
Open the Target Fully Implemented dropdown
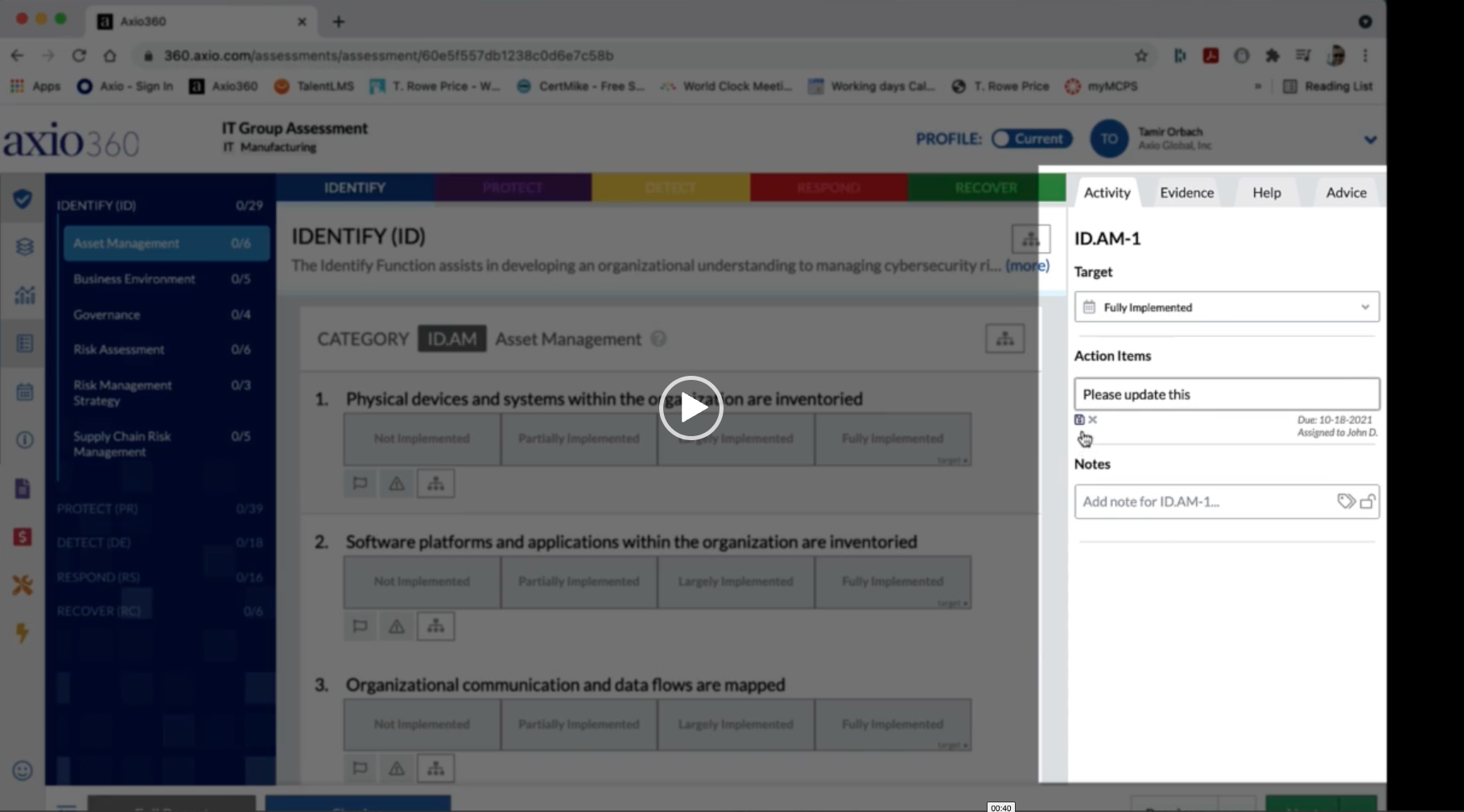pos(1227,307)
